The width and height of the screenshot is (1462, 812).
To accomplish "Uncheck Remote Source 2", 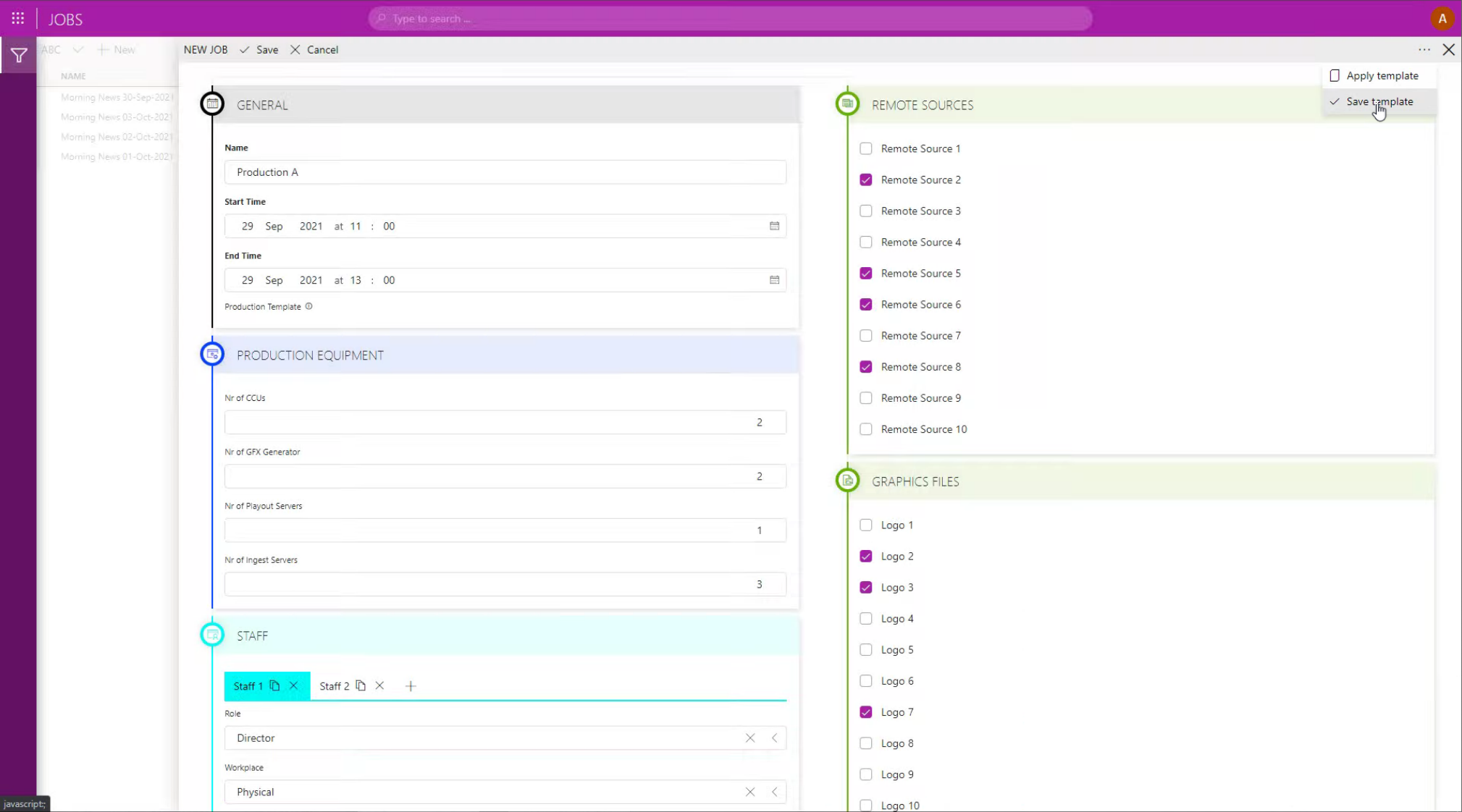I will point(865,179).
